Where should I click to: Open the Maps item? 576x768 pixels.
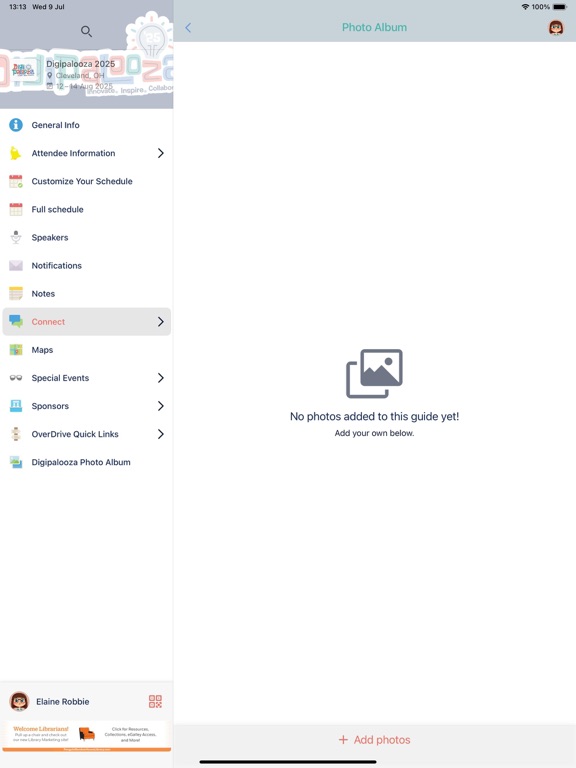click(87, 350)
